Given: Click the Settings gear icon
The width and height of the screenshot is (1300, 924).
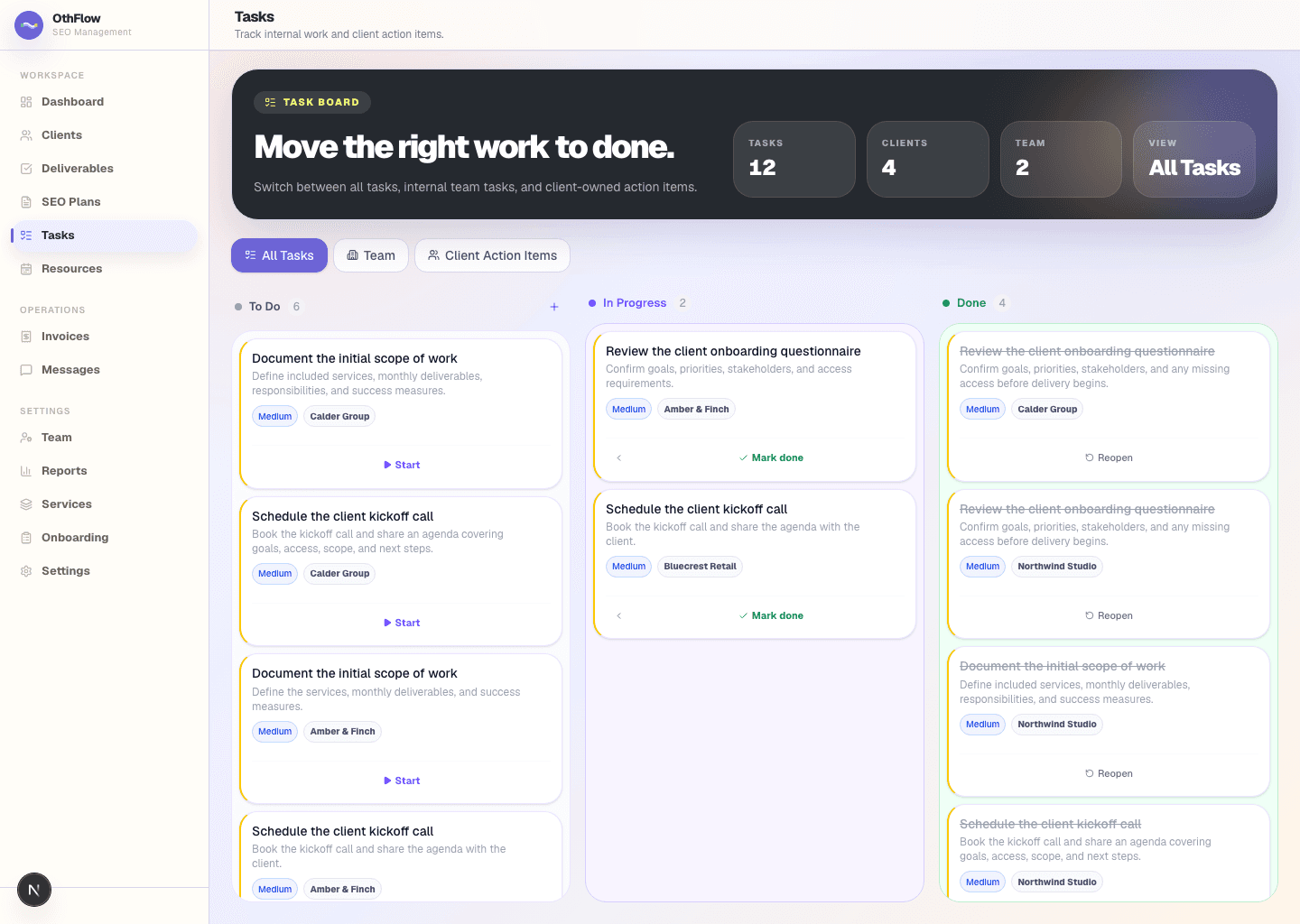Looking at the screenshot, I should tap(26, 571).
